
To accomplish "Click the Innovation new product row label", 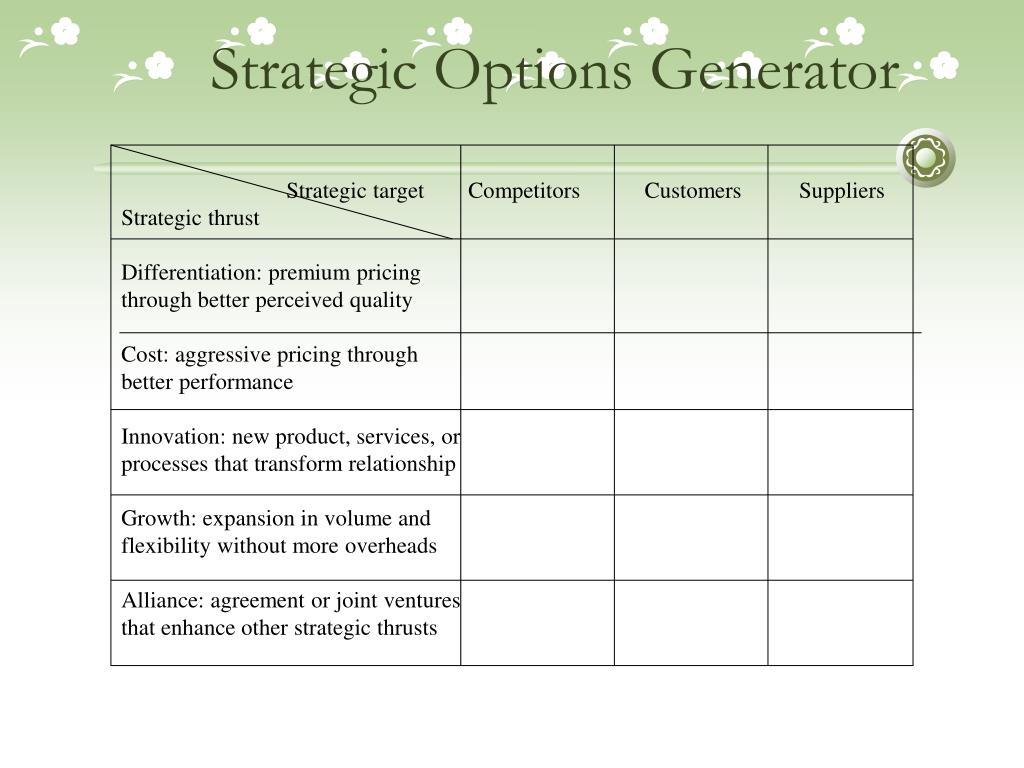I will 289,450.
